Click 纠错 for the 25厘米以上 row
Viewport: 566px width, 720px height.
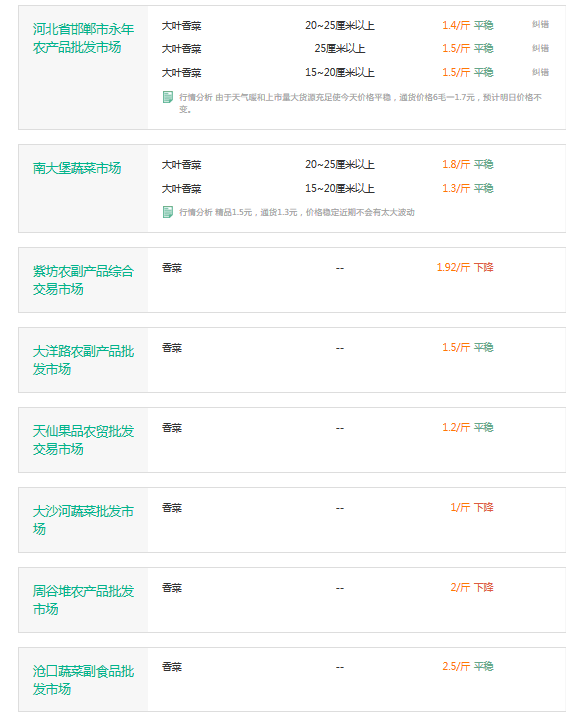click(x=540, y=48)
